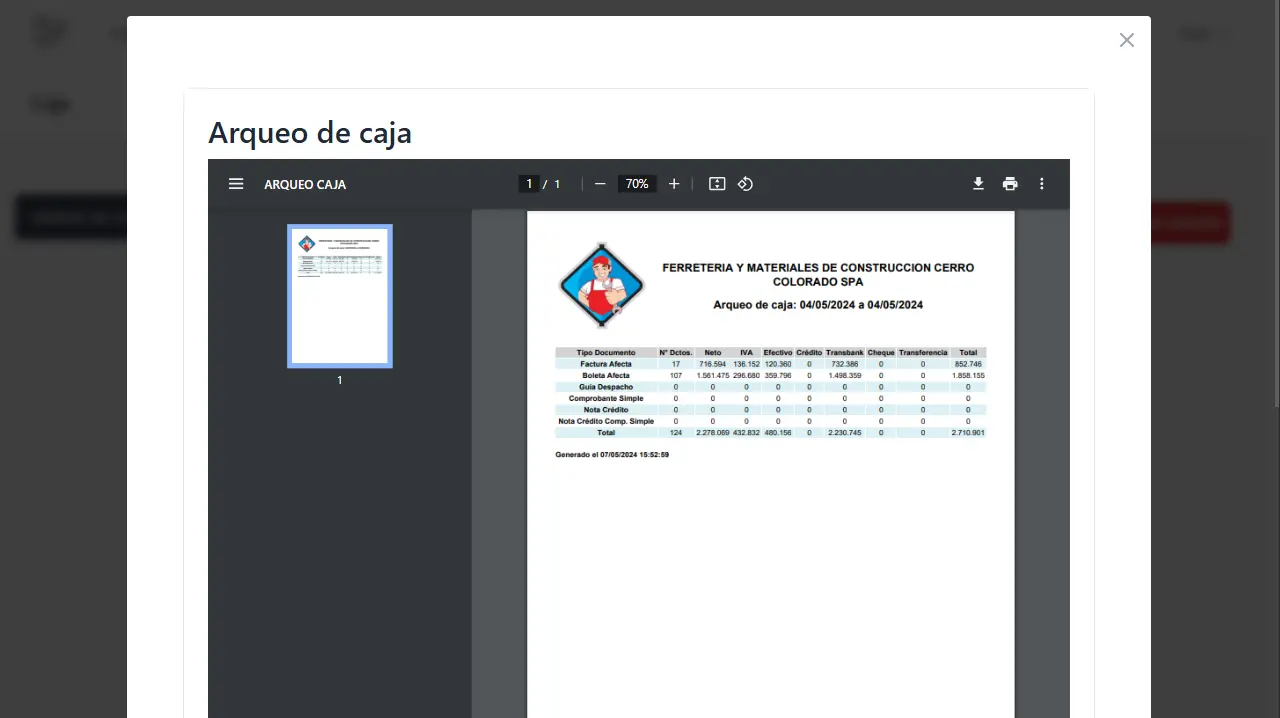Open the PDF viewer three-dot menu

coord(1041,184)
